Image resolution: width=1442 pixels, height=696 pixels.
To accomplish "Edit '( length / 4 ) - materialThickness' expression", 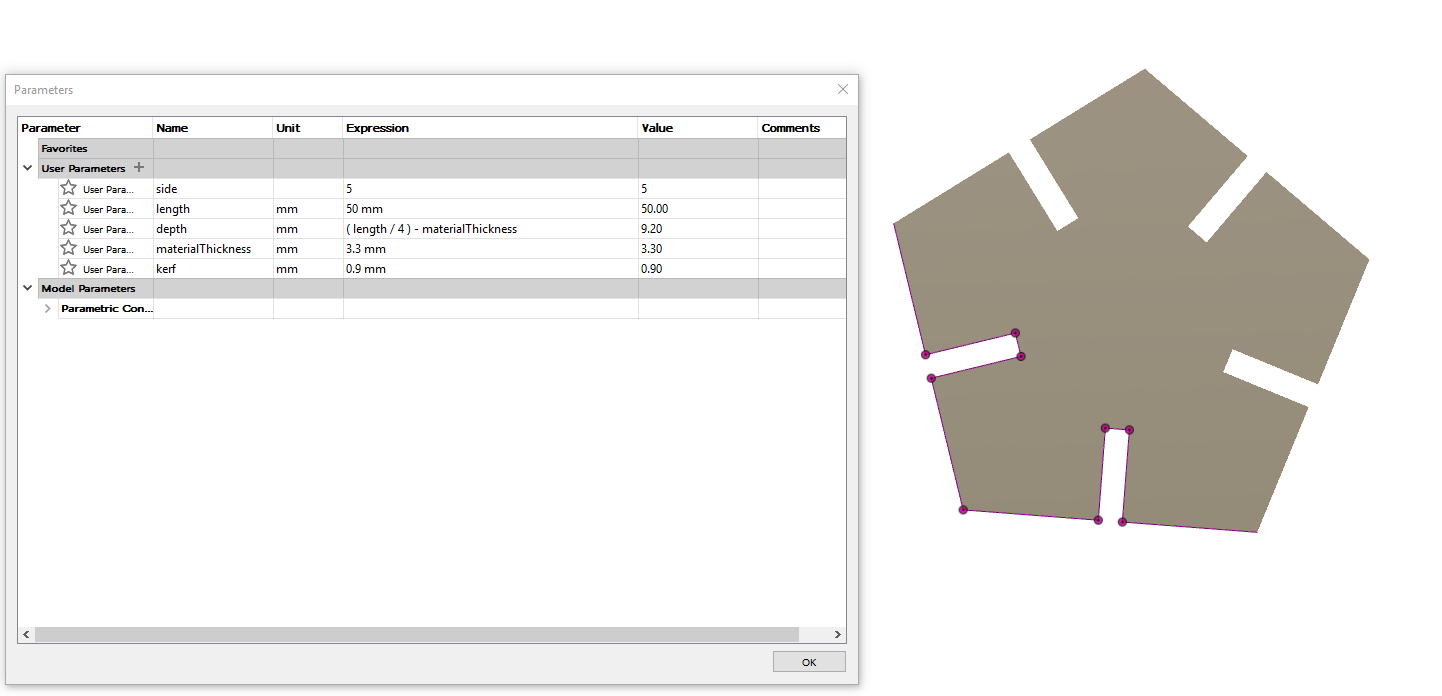I will pyautogui.click(x=491, y=228).
